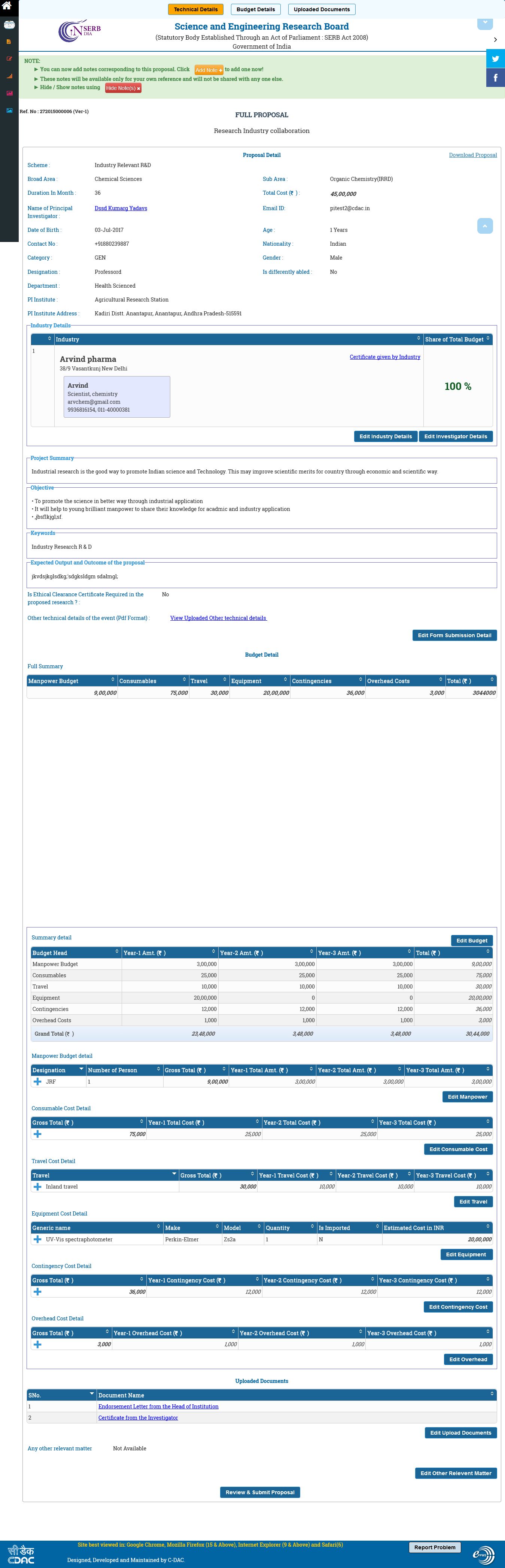Click the Grand Total row in Summary detail
The width and height of the screenshot is (505, 1568).
(x=262, y=1033)
